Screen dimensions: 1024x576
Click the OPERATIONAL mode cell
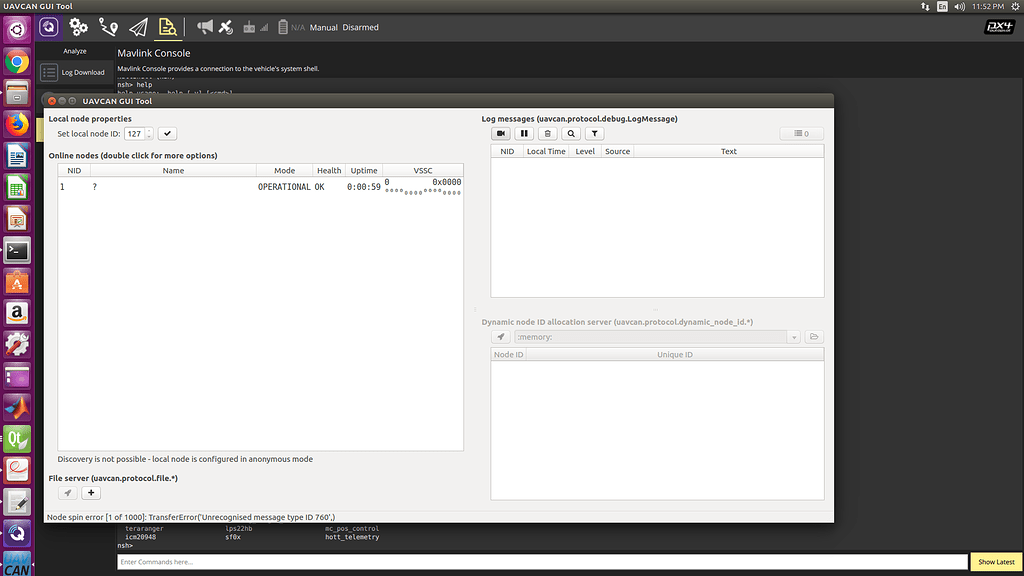pos(284,187)
